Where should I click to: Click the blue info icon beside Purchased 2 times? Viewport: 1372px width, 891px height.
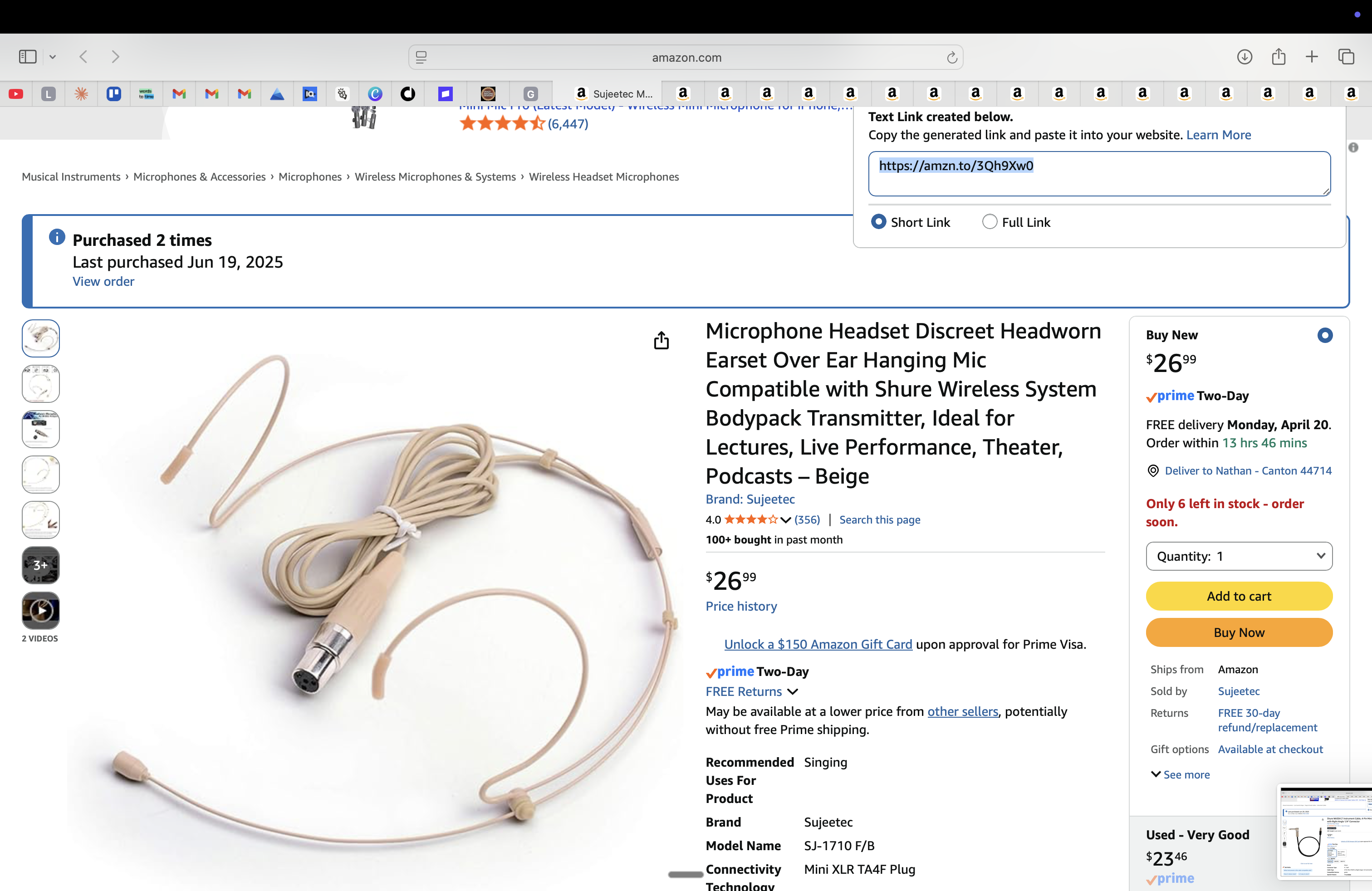(x=57, y=237)
